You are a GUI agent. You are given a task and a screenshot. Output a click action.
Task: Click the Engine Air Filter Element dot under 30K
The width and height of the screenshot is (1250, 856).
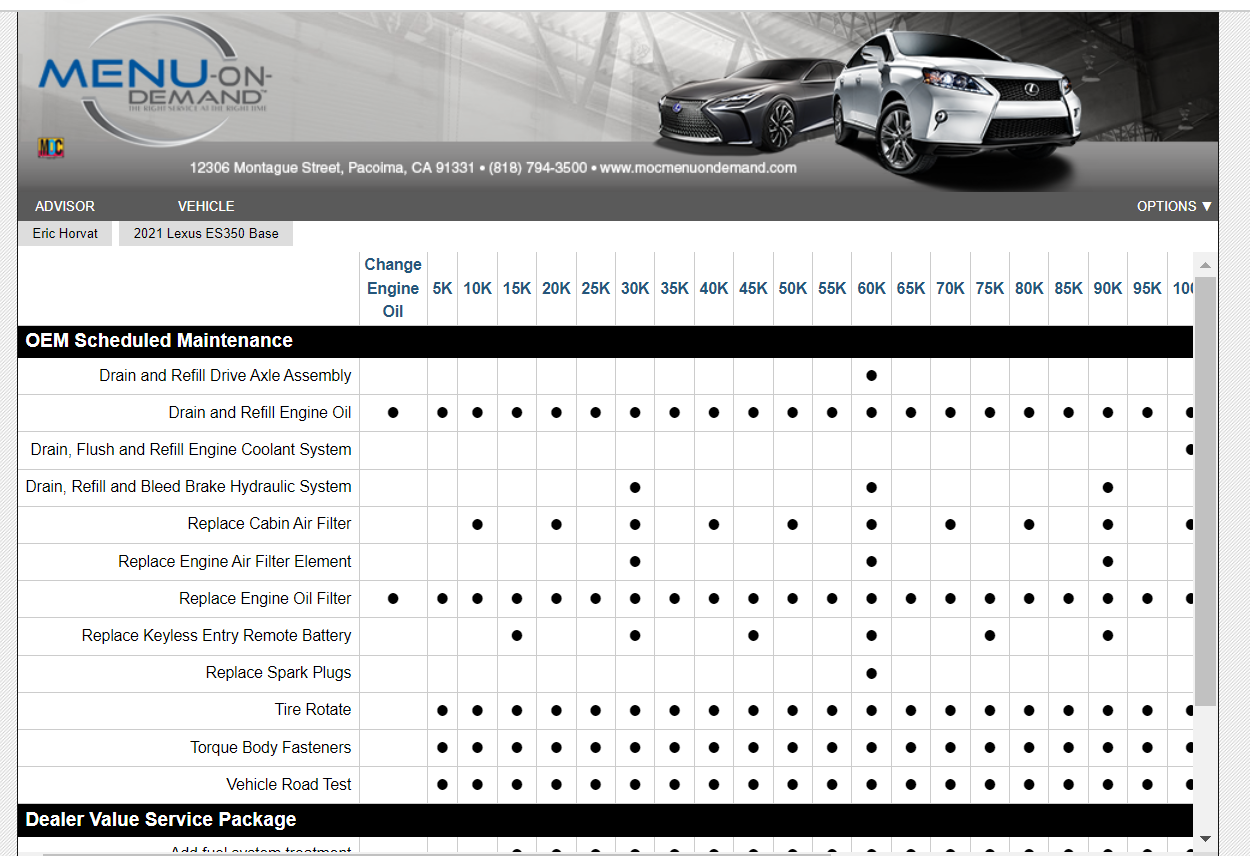pos(635,562)
